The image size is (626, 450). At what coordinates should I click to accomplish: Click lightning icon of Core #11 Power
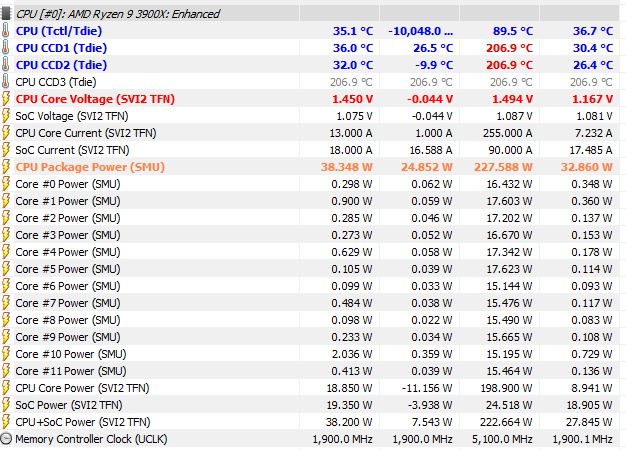click(x=6, y=371)
